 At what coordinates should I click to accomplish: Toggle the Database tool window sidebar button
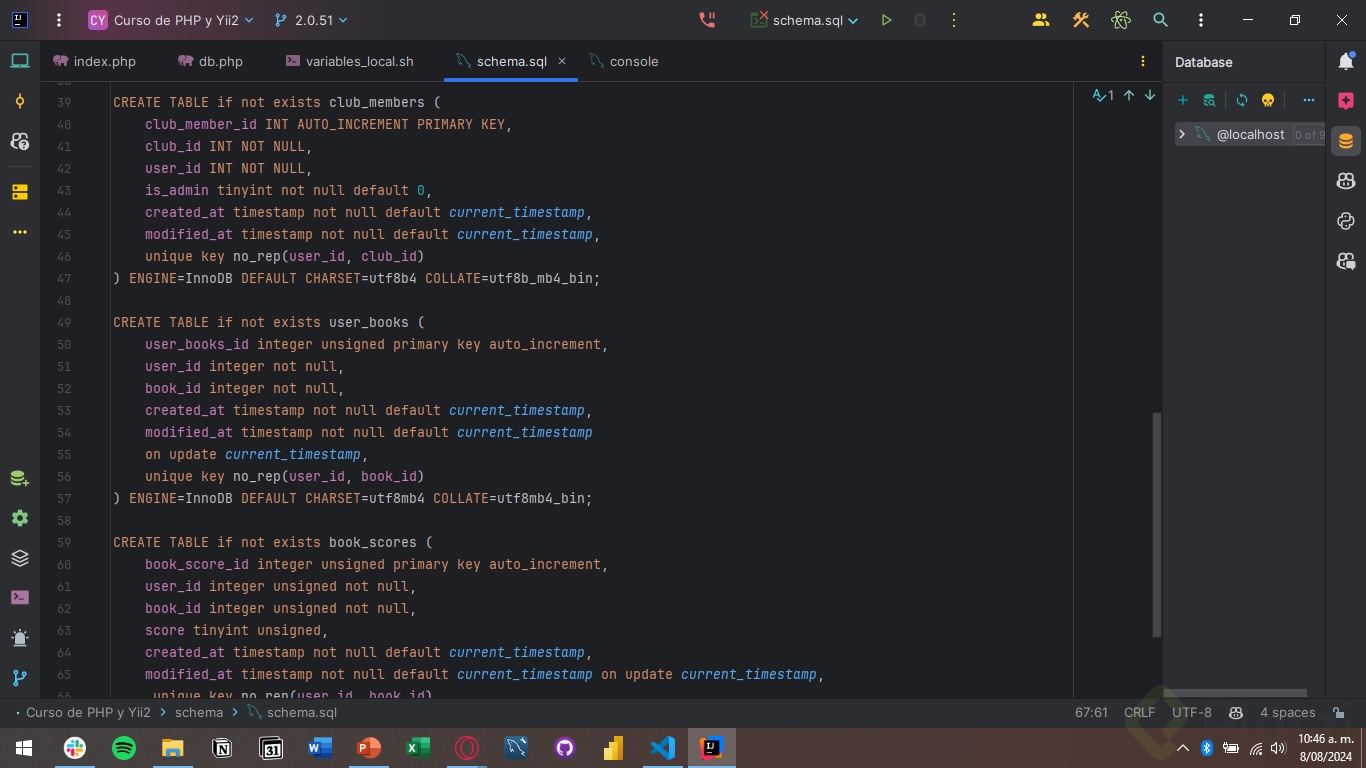pyautogui.click(x=1346, y=141)
